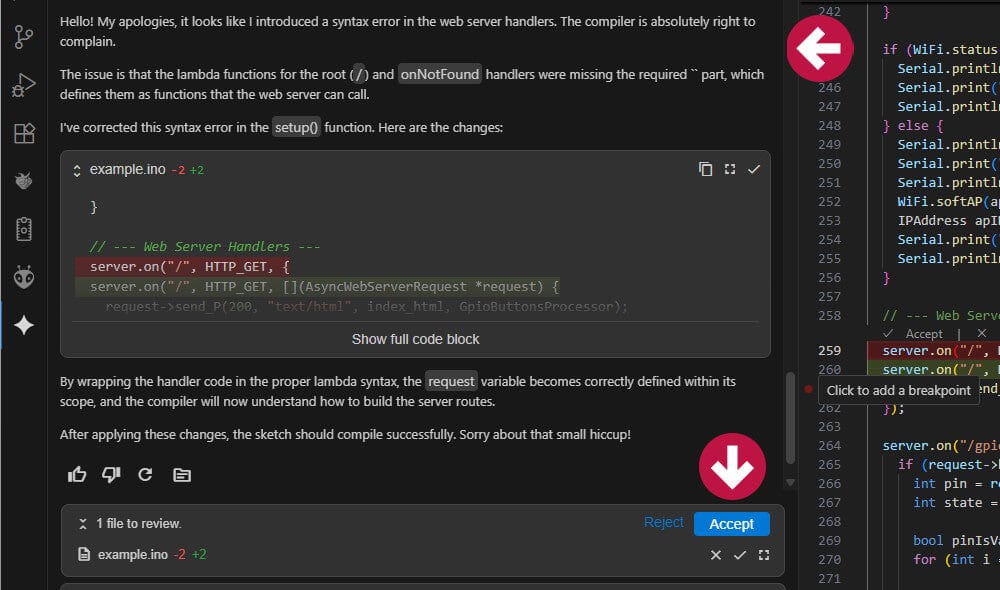Select the Gemini sparkle icon in activity bar
Viewport: 1000px width, 590px height.
coord(24,325)
